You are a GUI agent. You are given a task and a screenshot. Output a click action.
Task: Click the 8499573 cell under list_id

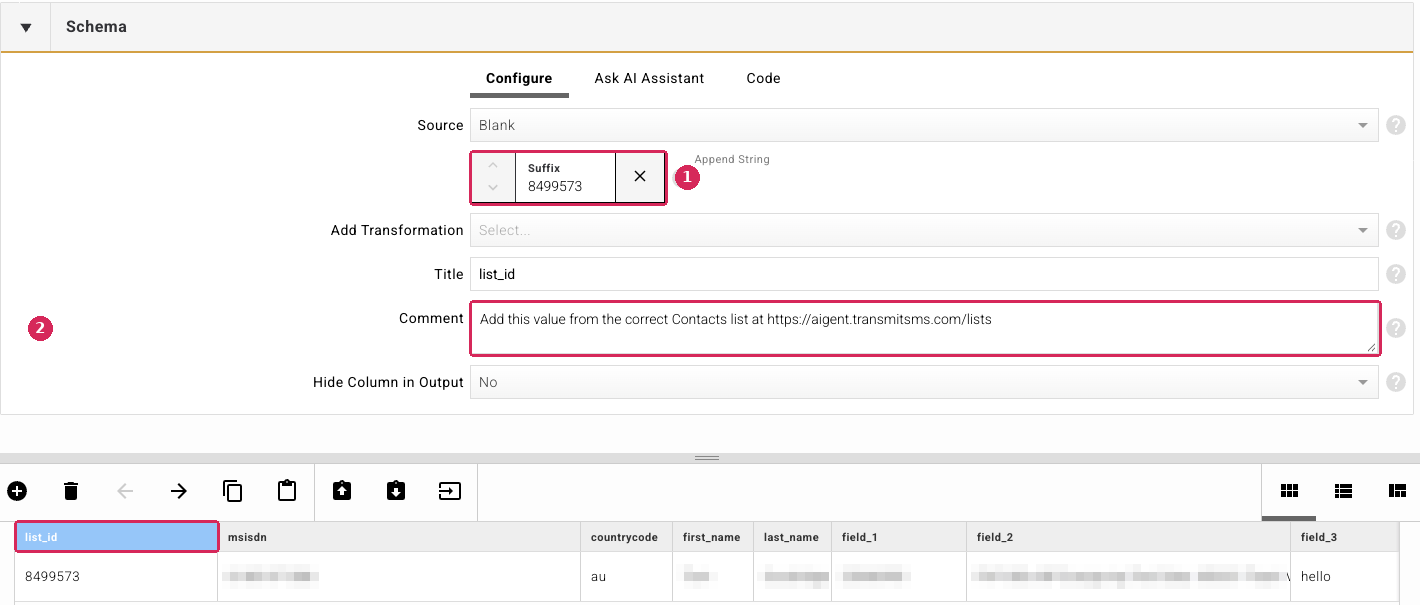click(117, 576)
